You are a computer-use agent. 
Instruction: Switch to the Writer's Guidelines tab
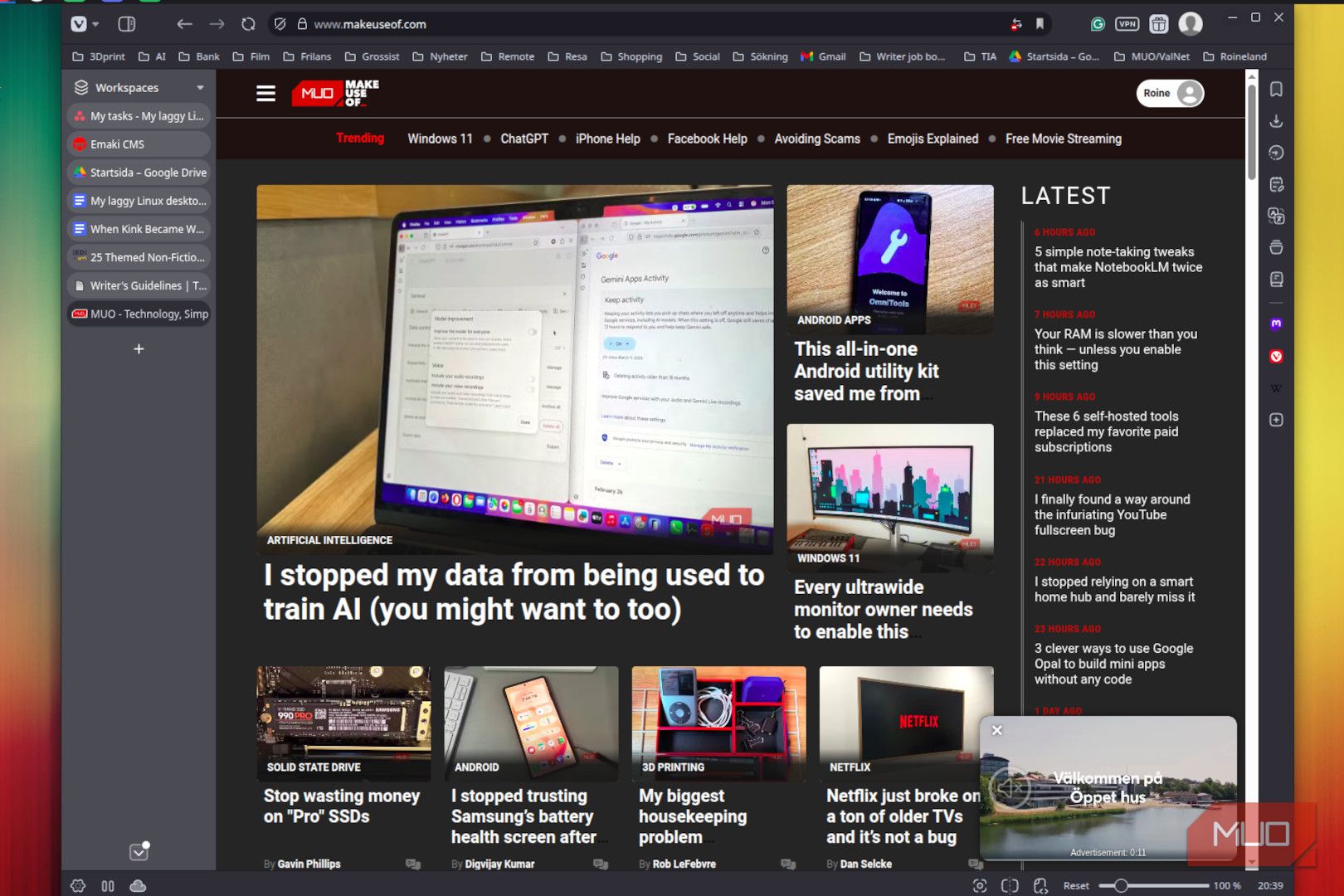click(139, 285)
